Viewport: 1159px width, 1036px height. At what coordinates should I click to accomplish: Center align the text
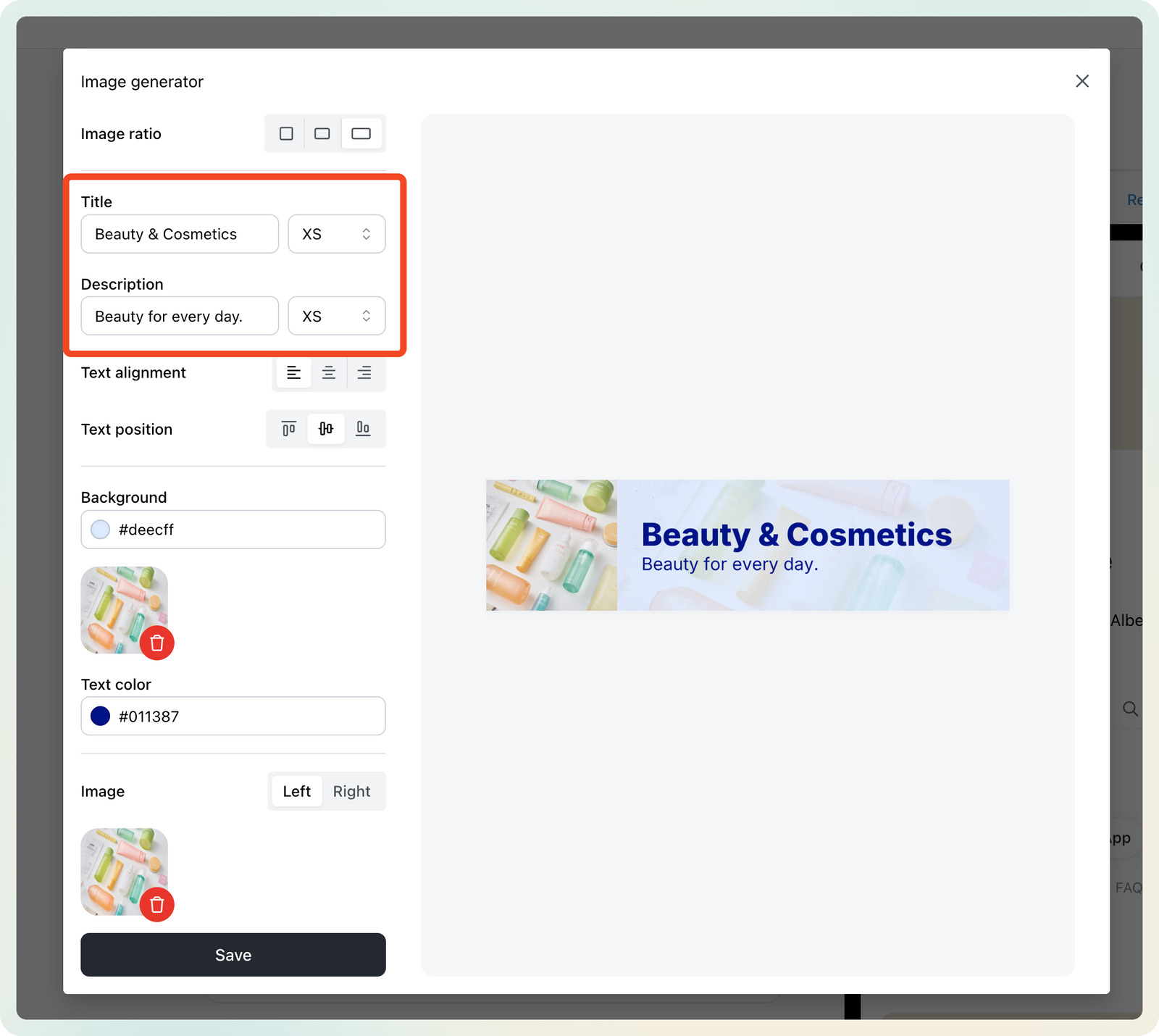pyautogui.click(x=329, y=372)
